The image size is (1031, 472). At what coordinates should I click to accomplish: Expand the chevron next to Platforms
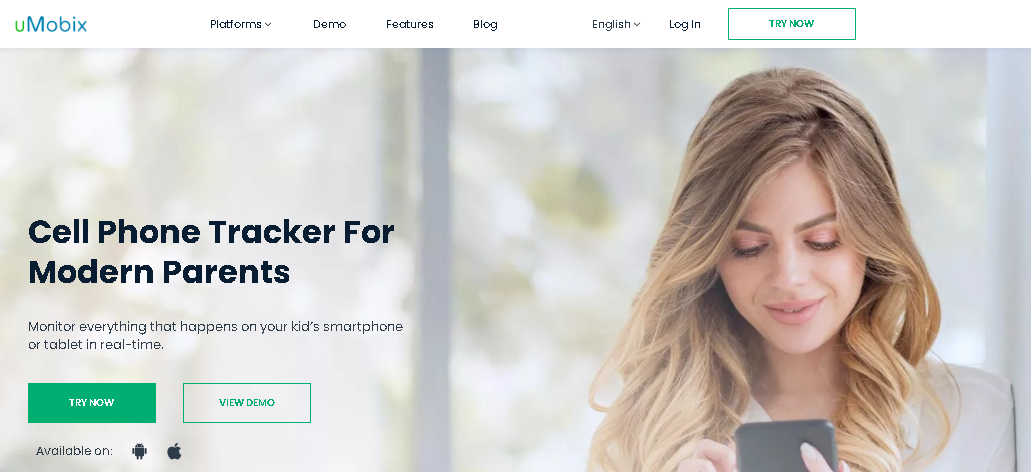[268, 25]
